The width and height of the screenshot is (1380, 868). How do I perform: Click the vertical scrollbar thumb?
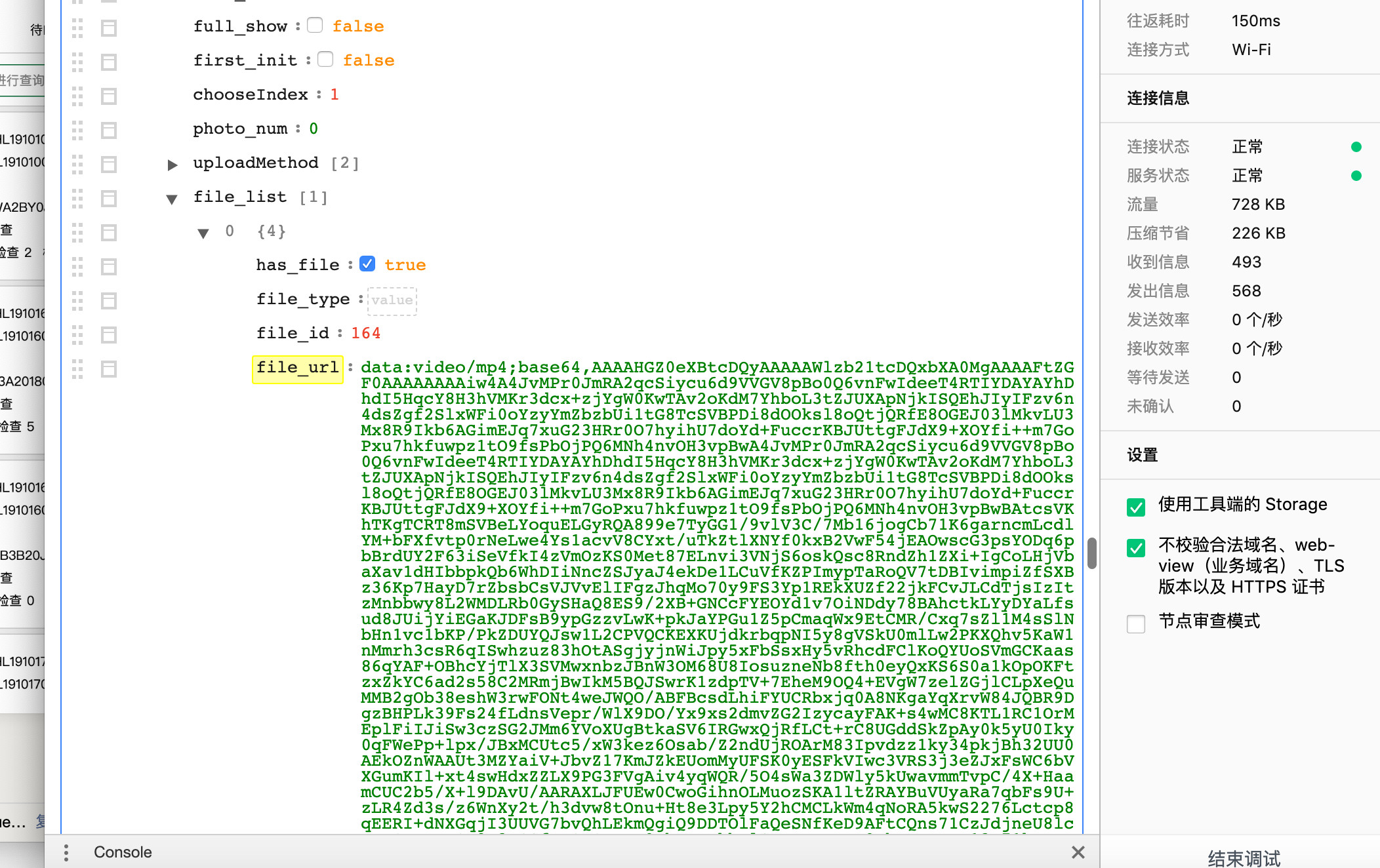[1091, 553]
